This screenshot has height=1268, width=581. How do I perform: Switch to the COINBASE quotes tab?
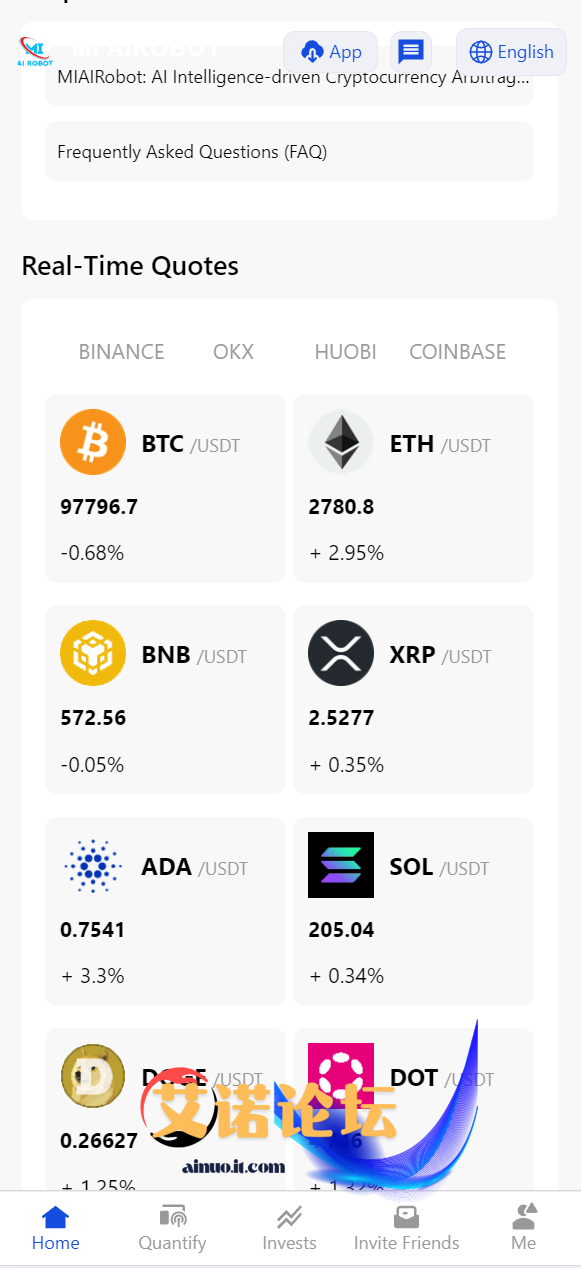pyautogui.click(x=458, y=352)
